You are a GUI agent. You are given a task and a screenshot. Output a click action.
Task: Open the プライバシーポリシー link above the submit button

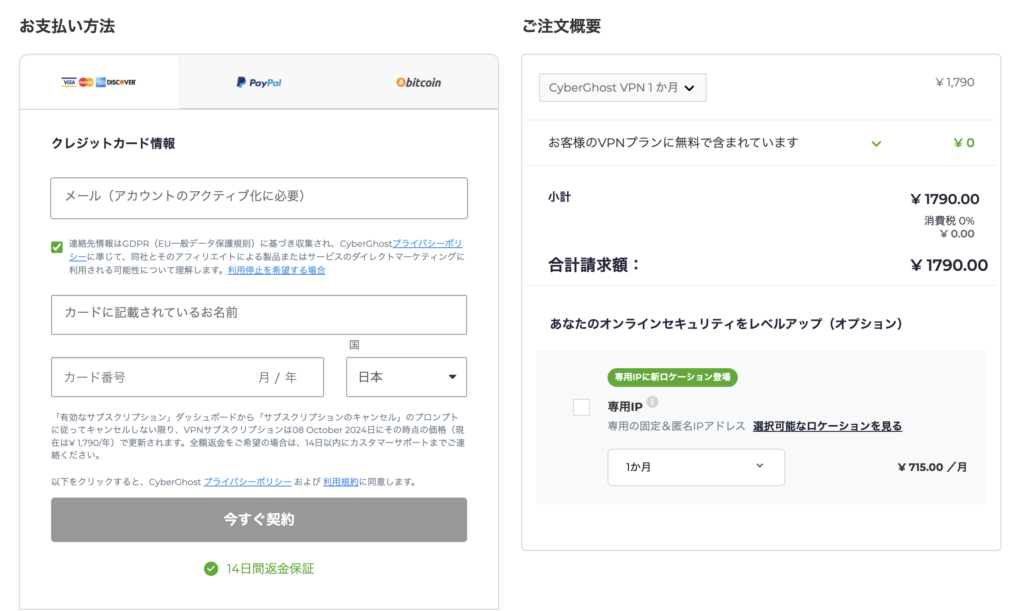tap(247, 482)
